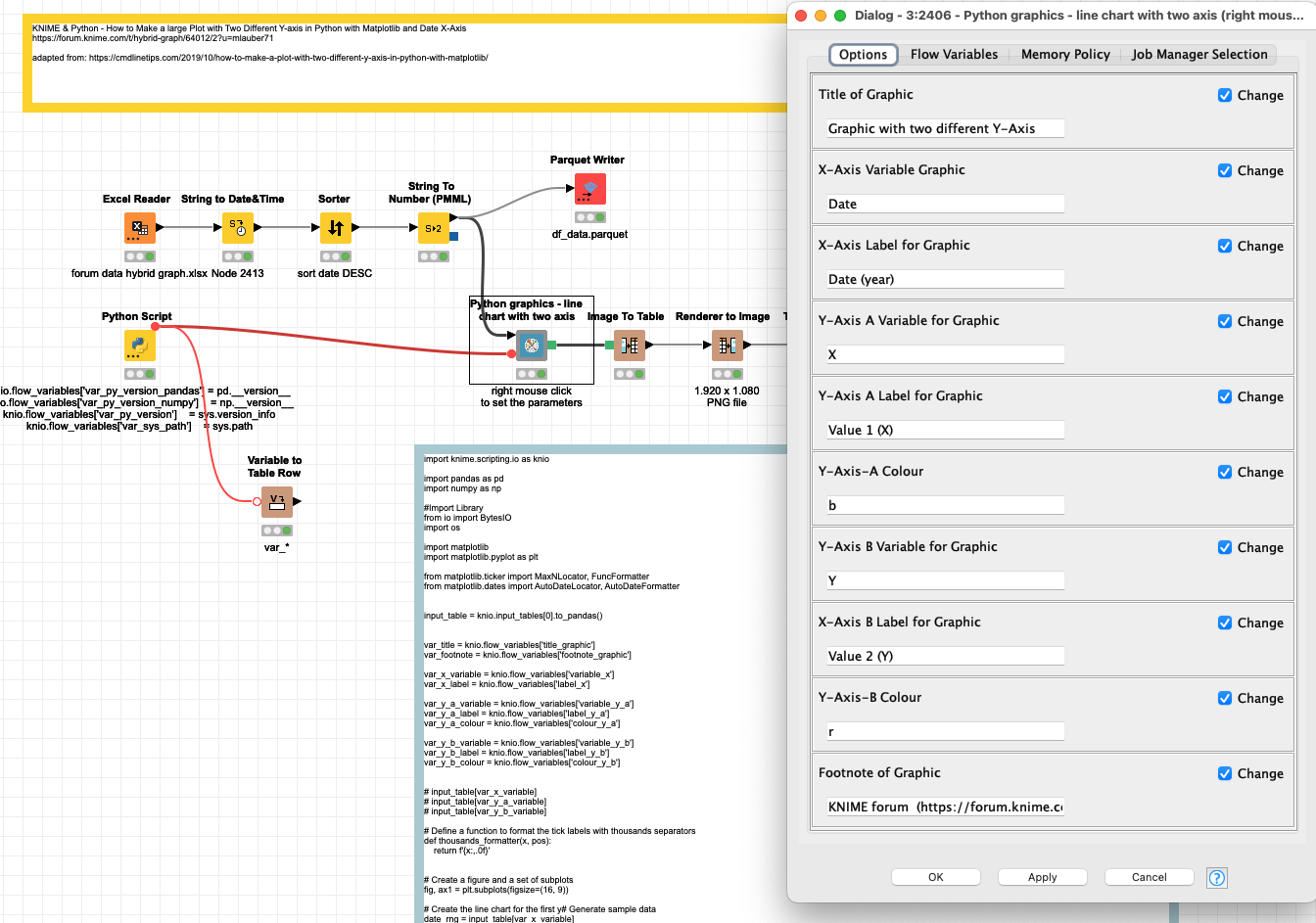Cancel the configuration dialog
Viewport: 1316px width, 923px height.
(1150, 877)
